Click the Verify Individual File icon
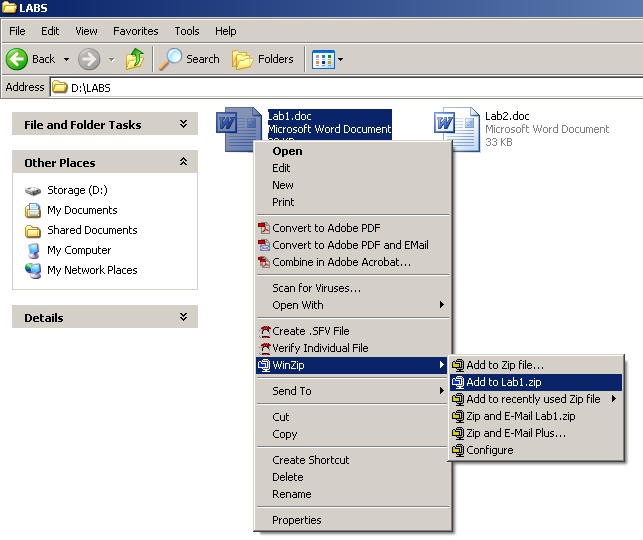This screenshot has width=643, height=540. pos(265,348)
